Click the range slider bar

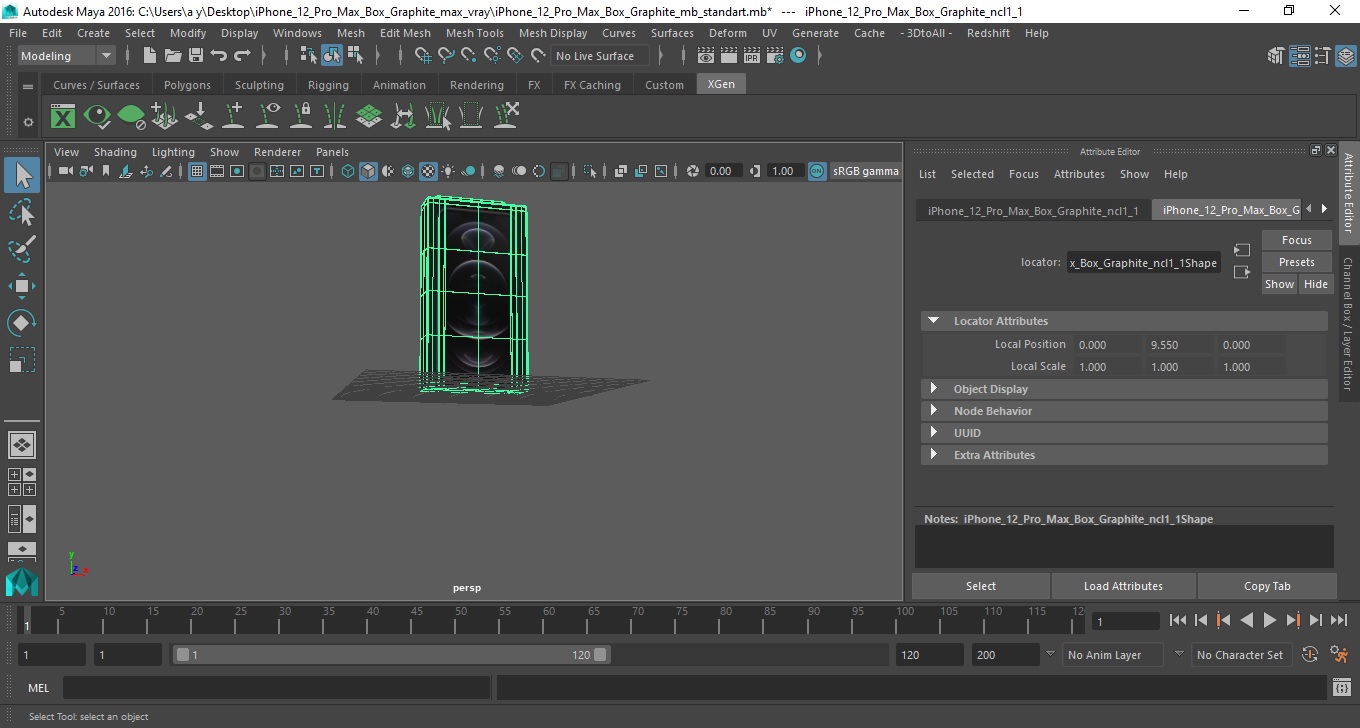coord(392,655)
